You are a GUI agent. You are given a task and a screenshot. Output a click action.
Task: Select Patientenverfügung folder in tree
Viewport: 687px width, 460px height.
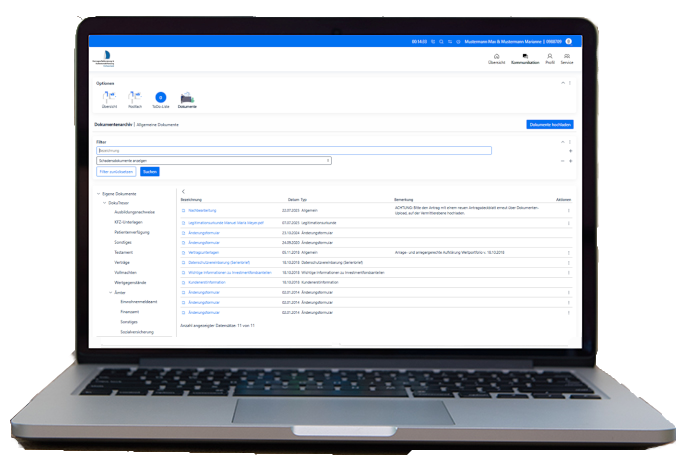pyautogui.click(x=132, y=232)
